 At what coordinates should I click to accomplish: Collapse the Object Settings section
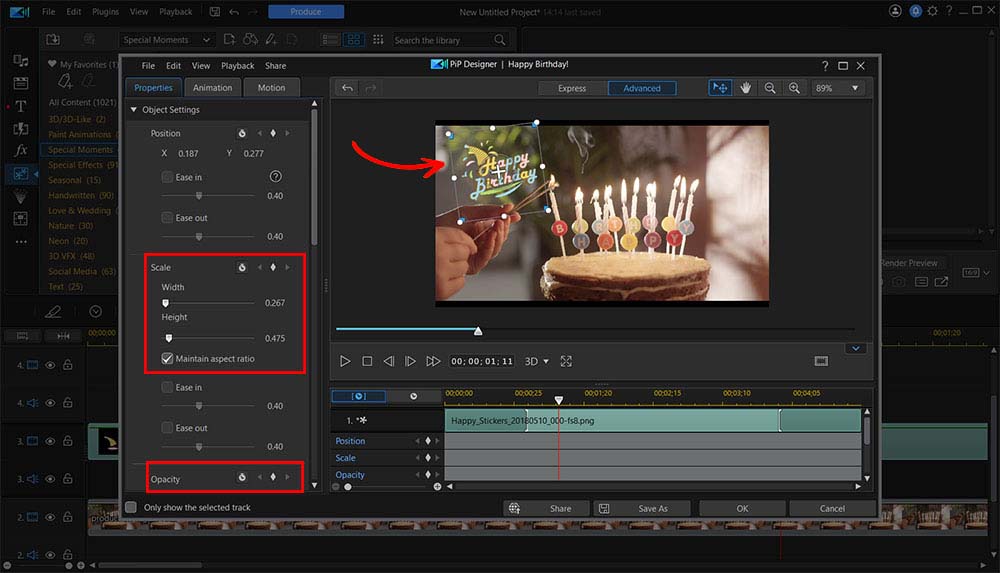click(x=134, y=110)
